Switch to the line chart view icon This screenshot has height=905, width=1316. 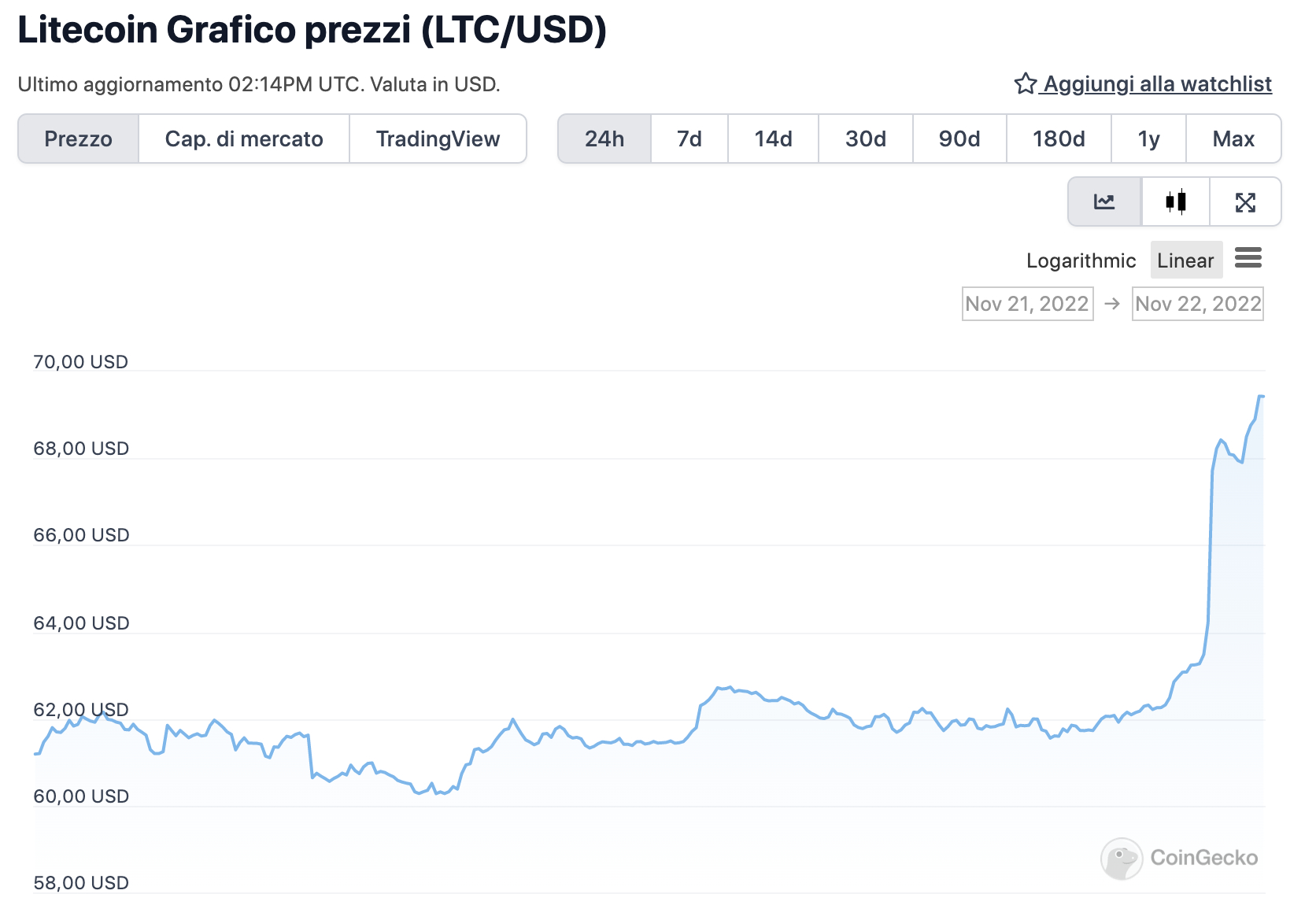1104,202
